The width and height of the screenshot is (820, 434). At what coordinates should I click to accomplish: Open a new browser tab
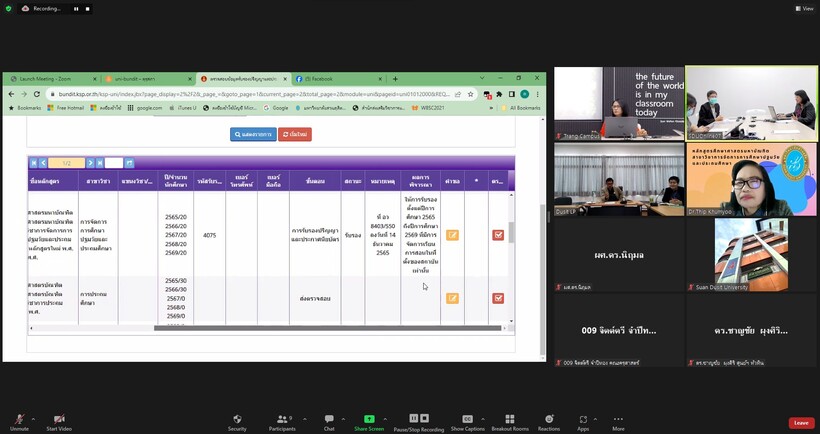pos(395,79)
